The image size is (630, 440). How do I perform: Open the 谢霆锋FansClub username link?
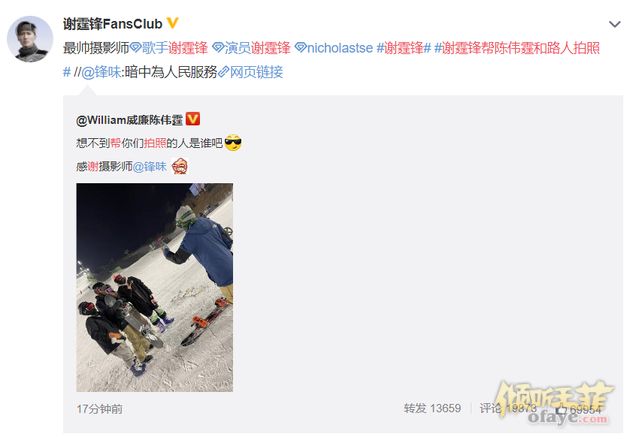(x=112, y=24)
